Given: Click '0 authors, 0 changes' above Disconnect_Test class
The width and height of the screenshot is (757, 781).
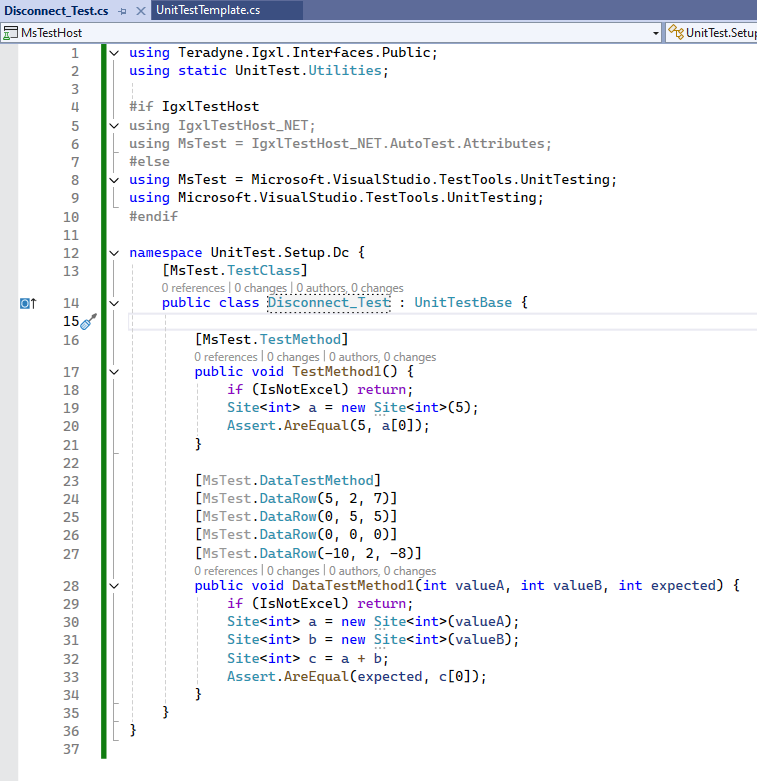Looking at the screenshot, I should 350,288.
